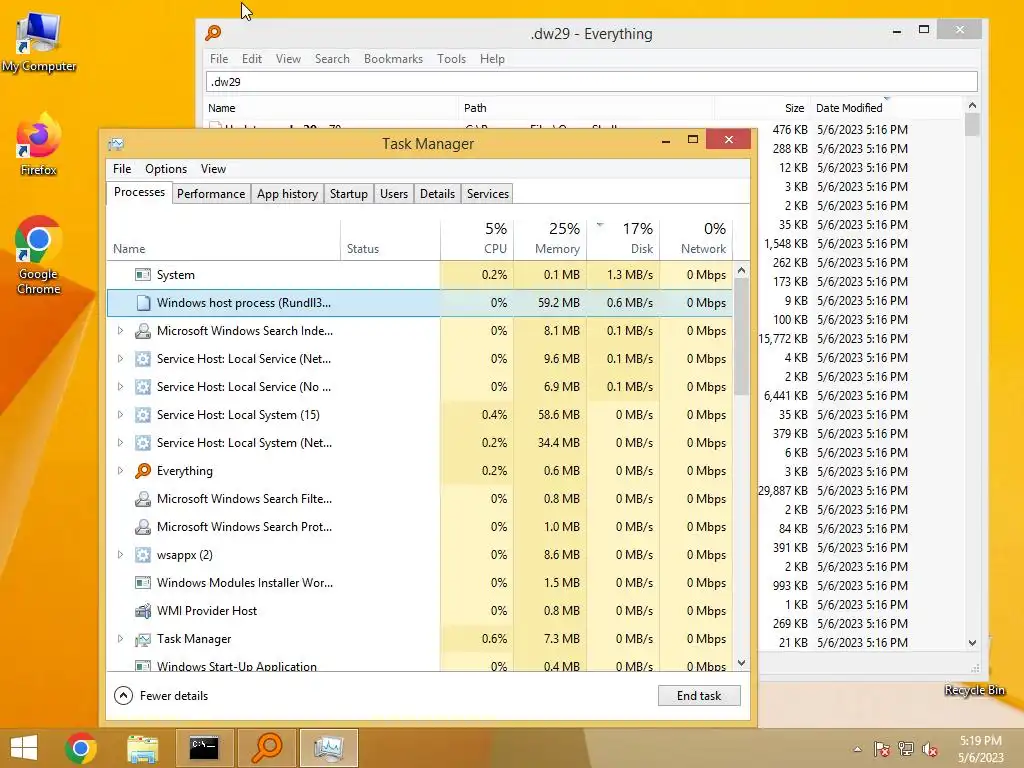Open Google Chrome desktop shortcut

pyautogui.click(x=39, y=255)
